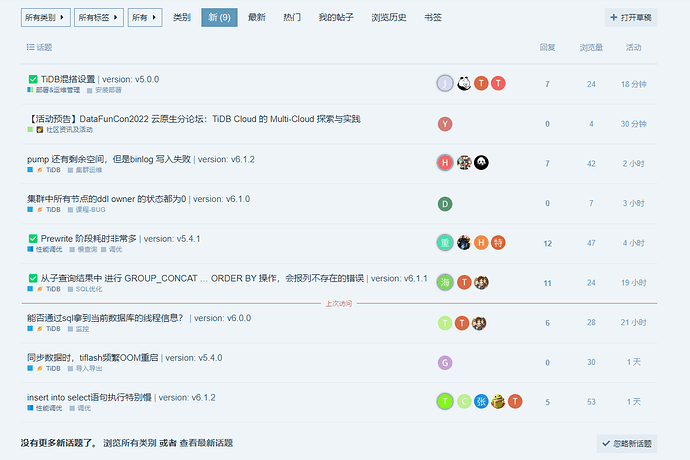Click the 课程-BUG tag
Viewport: 690px width, 460px height.
(x=86, y=210)
